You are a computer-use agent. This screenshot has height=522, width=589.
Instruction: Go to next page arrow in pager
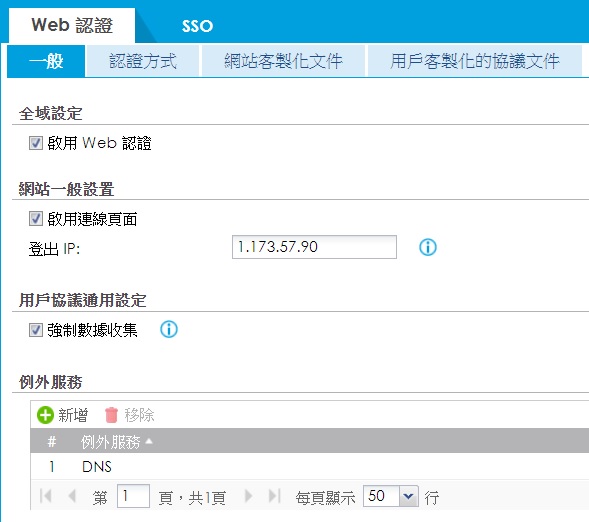pos(248,496)
